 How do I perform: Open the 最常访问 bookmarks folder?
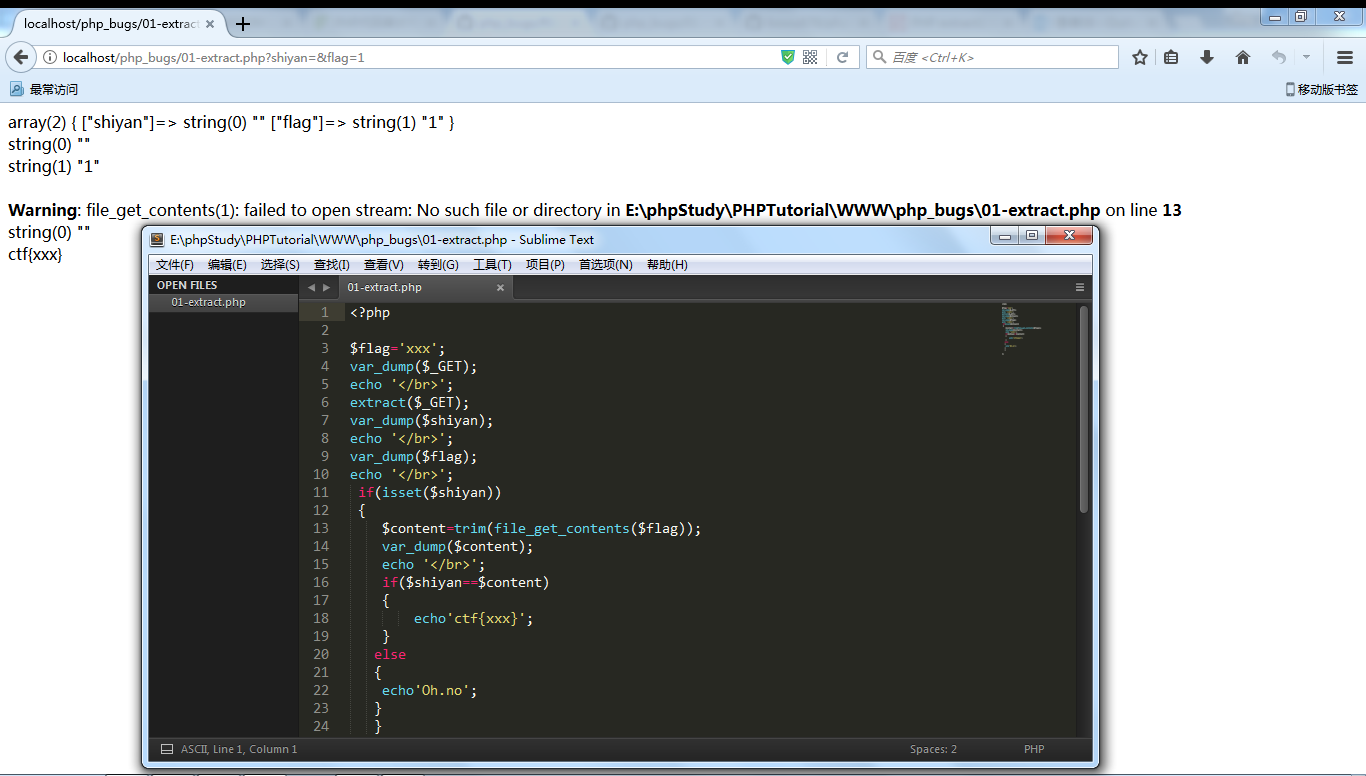[44, 89]
